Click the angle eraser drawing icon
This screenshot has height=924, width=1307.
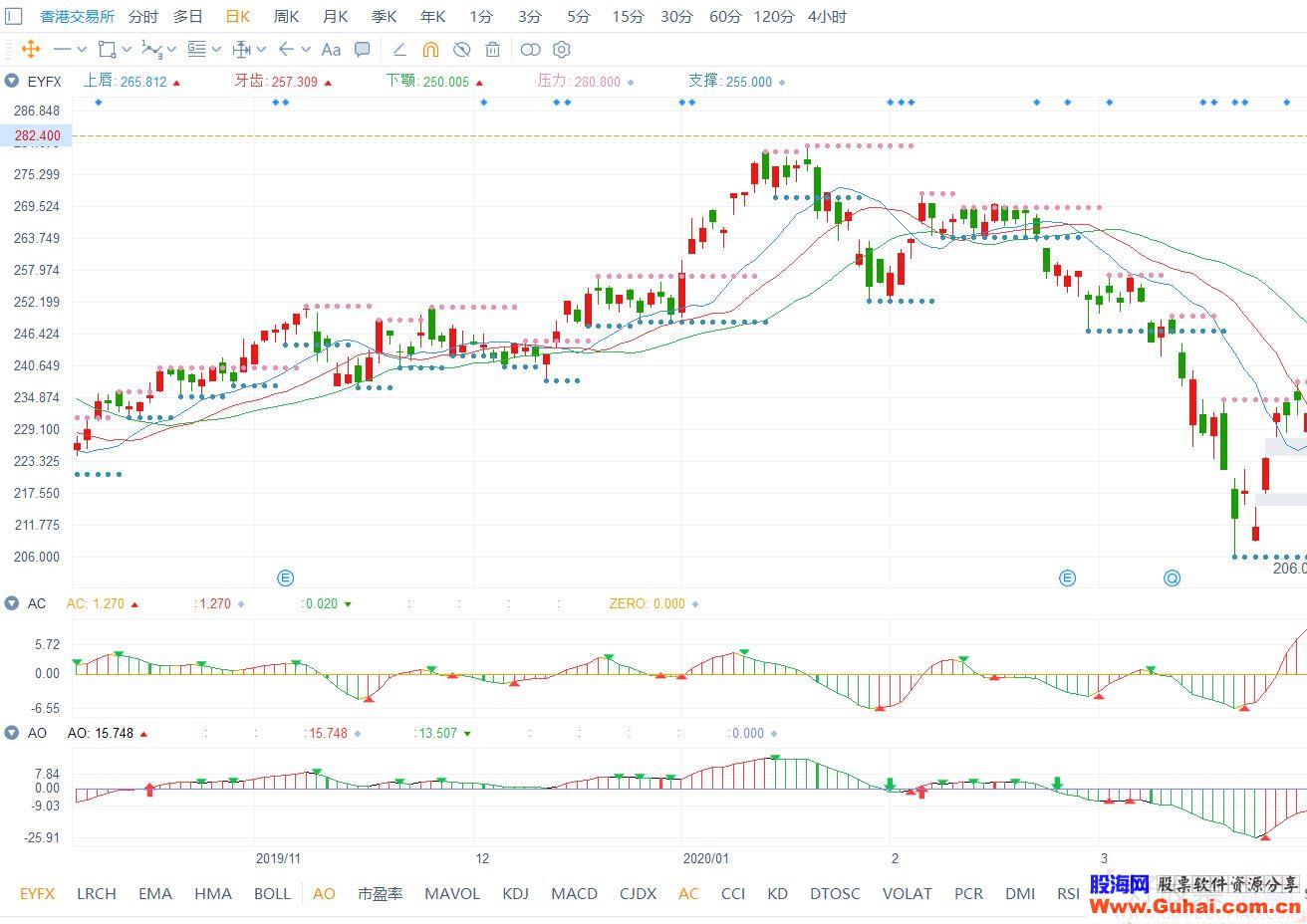pos(398,49)
